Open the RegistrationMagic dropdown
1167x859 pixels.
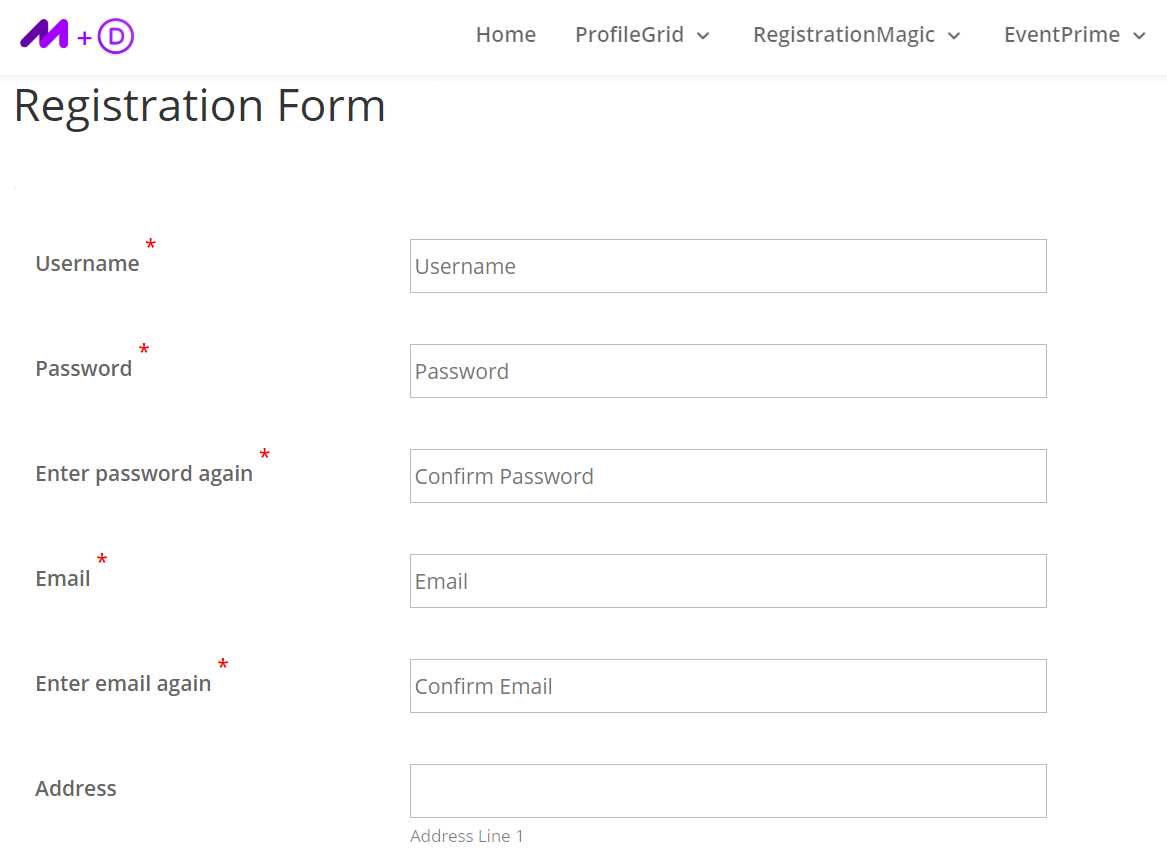pos(857,34)
